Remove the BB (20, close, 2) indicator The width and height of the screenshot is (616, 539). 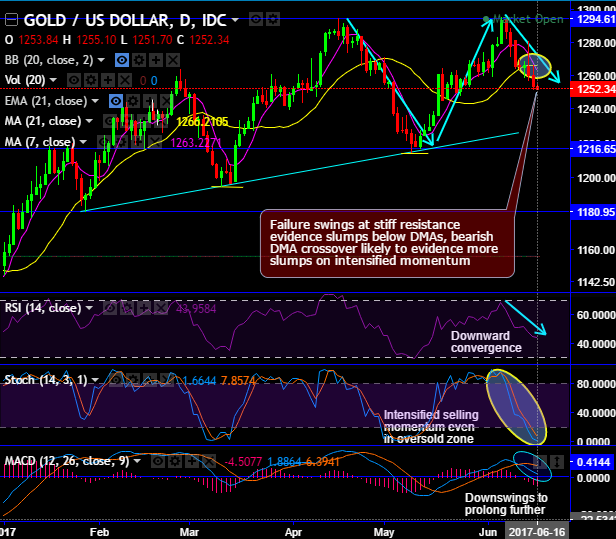(x=173, y=60)
